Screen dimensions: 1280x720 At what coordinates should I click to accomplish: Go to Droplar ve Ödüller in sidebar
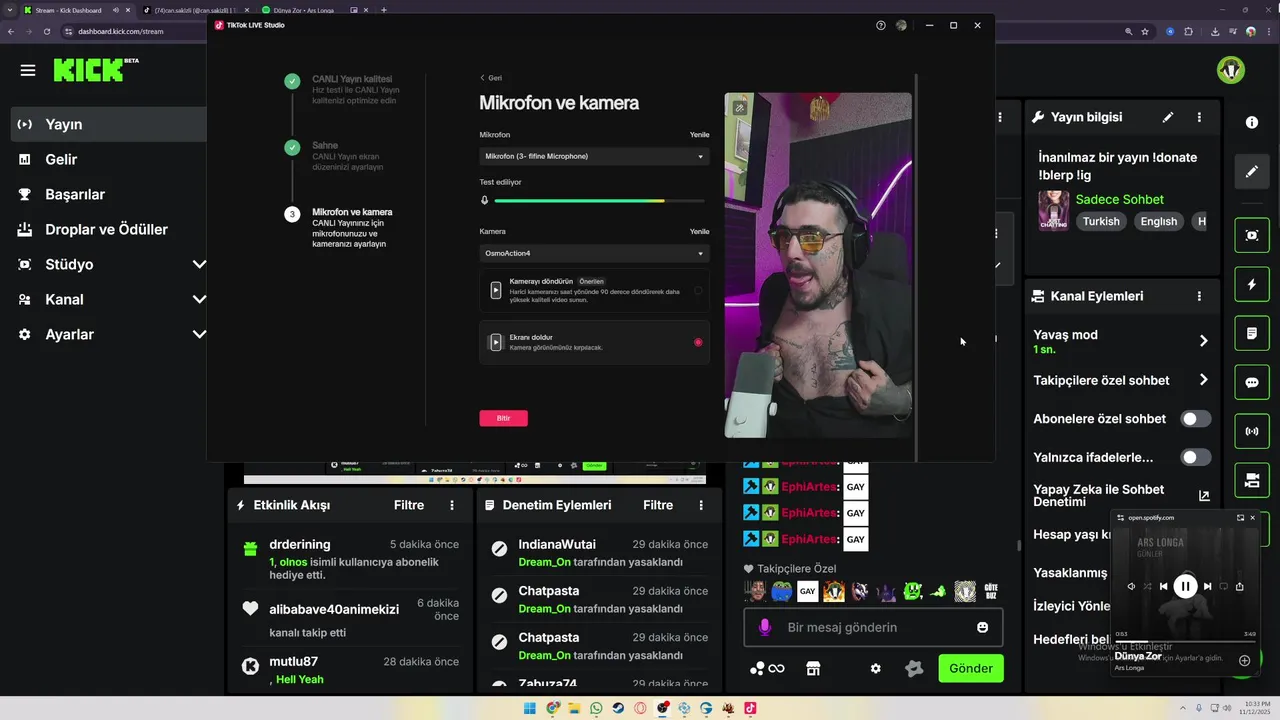click(106, 229)
